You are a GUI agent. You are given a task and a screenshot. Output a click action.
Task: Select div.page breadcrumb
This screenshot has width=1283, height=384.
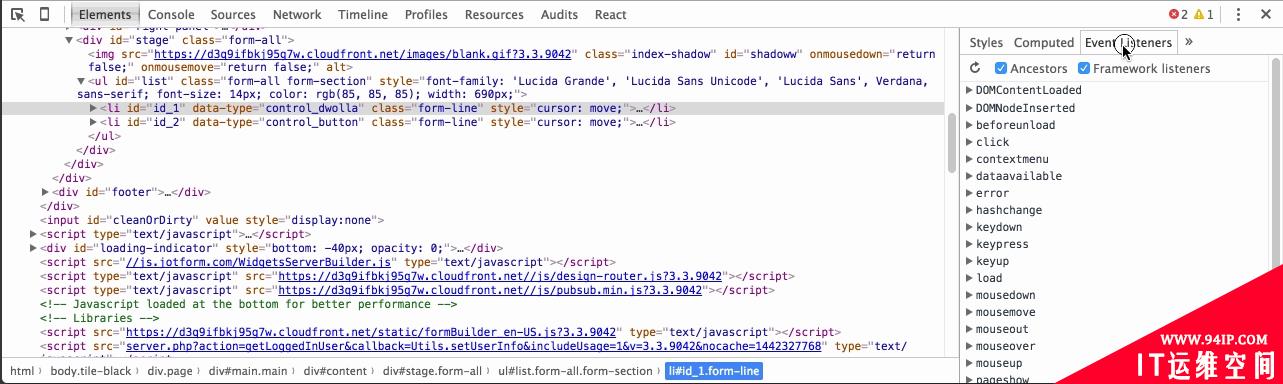(x=170, y=371)
